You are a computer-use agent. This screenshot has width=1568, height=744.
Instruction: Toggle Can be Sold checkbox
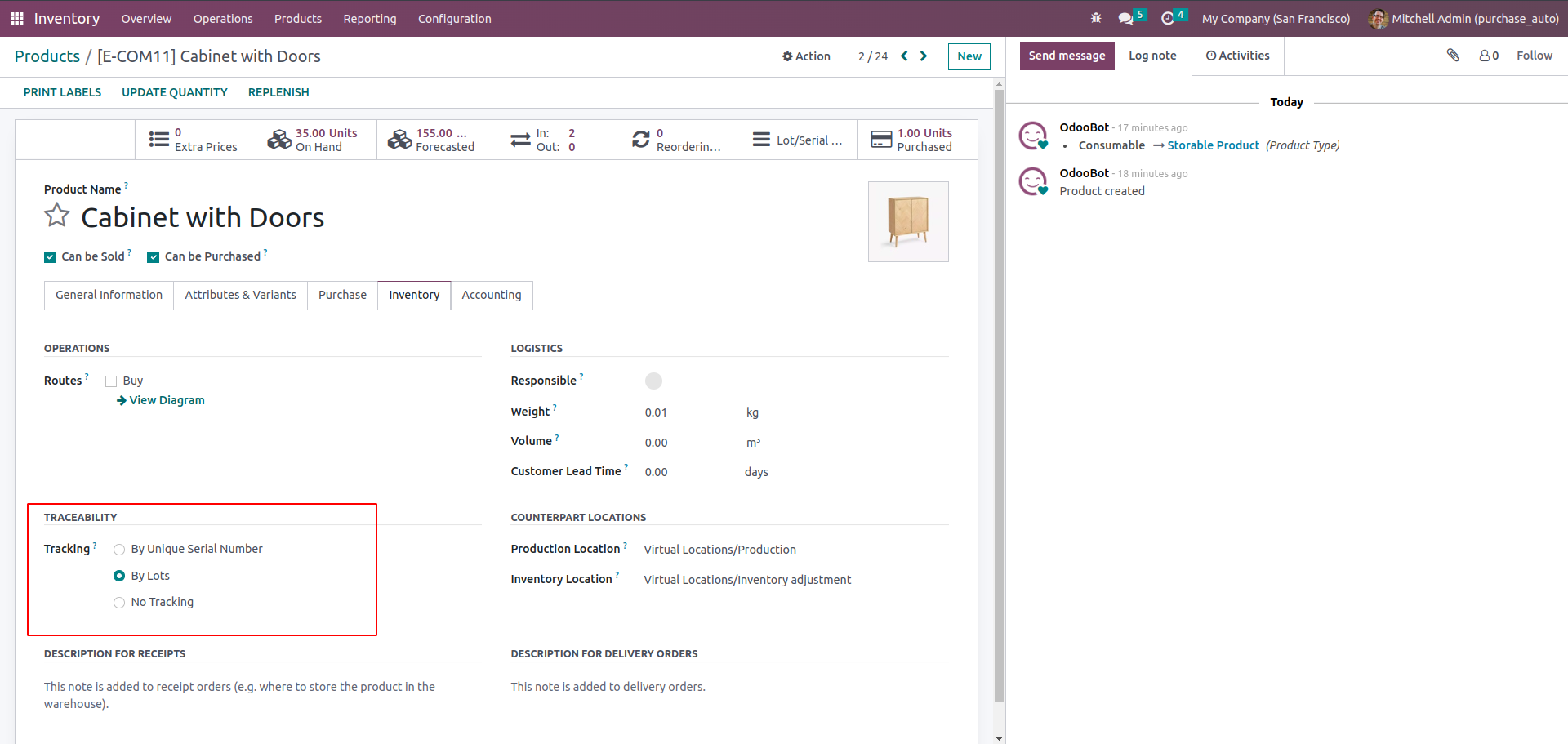pyautogui.click(x=50, y=257)
